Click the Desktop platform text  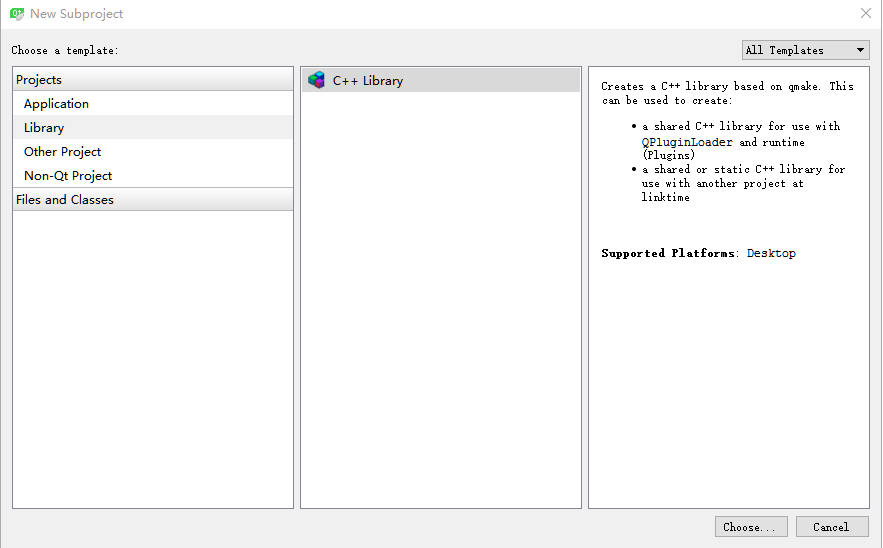[x=771, y=253]
